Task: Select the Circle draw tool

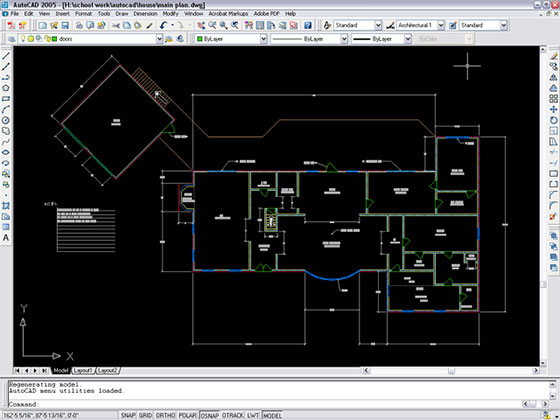Action: point(6,120)
